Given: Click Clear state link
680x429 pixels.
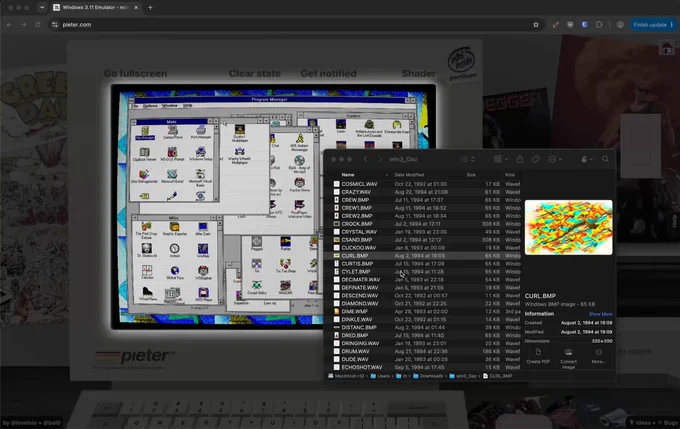Looking at the screenshot, I should click(255, 74).
